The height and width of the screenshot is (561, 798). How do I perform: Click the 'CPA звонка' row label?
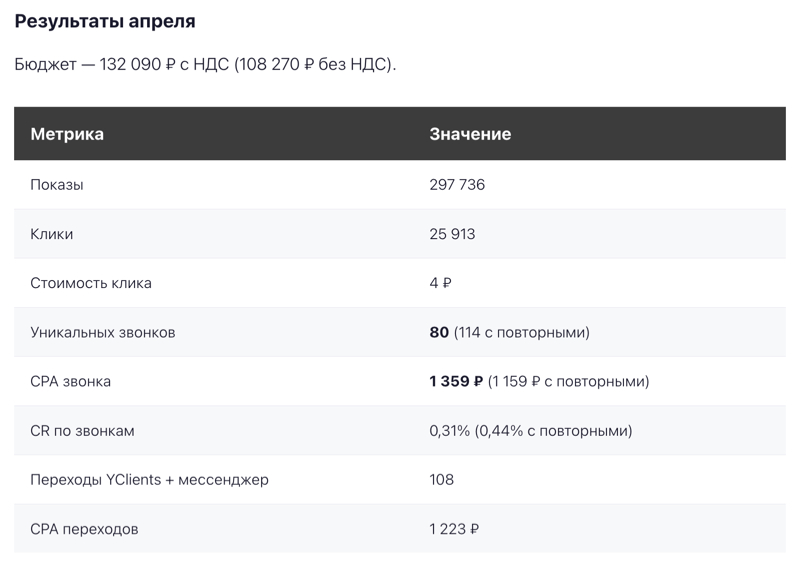[70, 381]
